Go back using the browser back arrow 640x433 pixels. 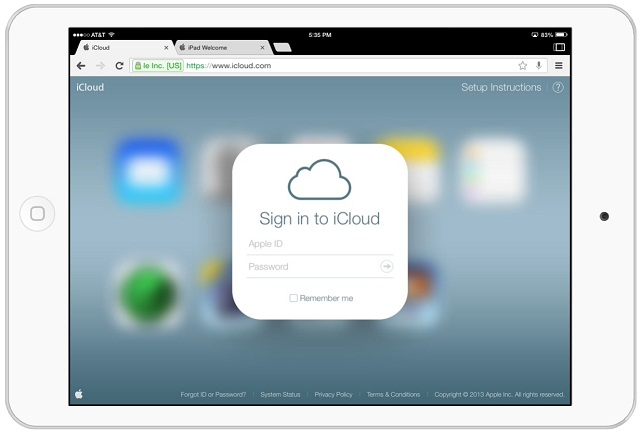81,66
